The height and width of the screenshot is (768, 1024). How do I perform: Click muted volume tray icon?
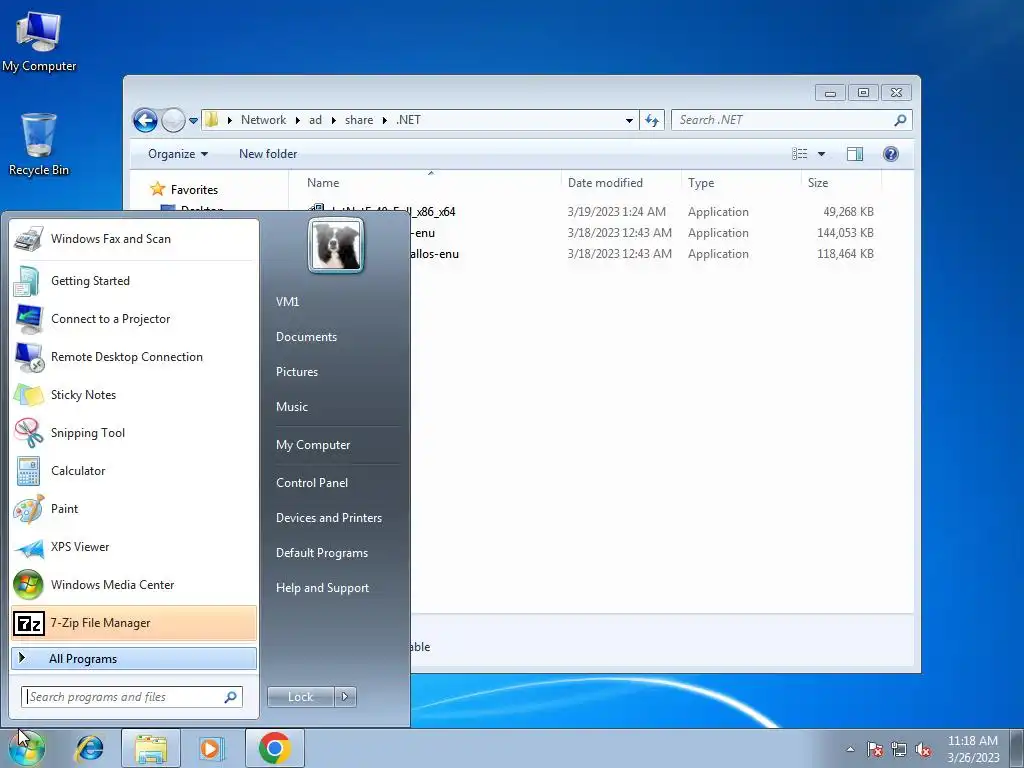[x=923, y=749]
